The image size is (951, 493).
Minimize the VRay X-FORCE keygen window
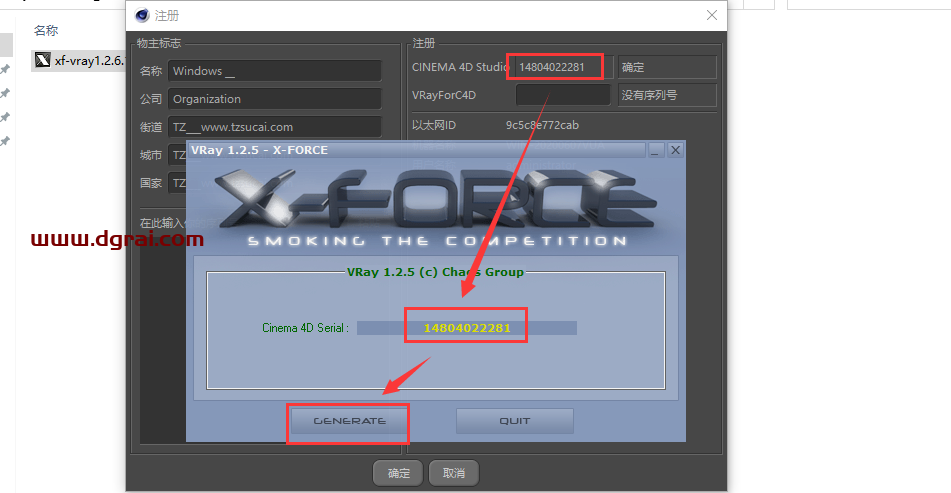pos(655,150)
